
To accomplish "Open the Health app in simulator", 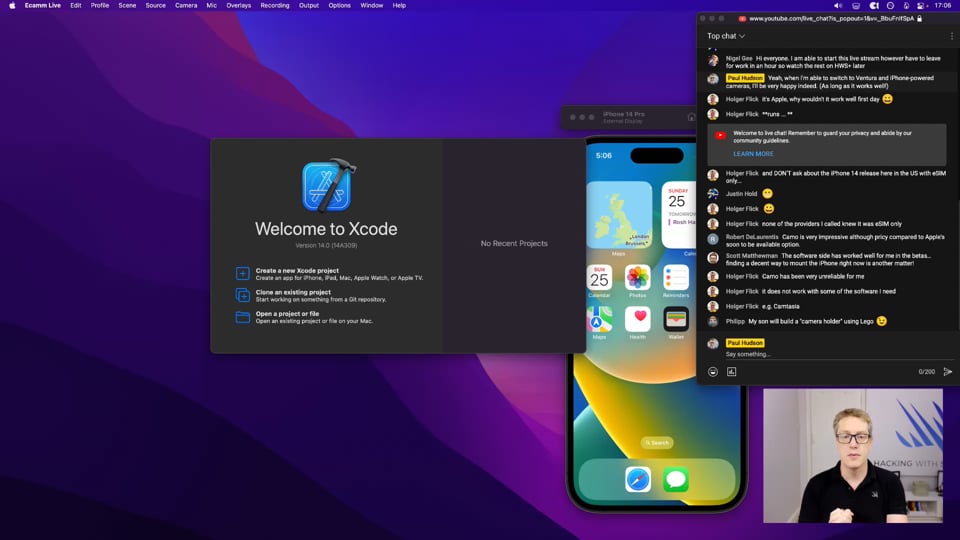I will (x=637, y=319).
